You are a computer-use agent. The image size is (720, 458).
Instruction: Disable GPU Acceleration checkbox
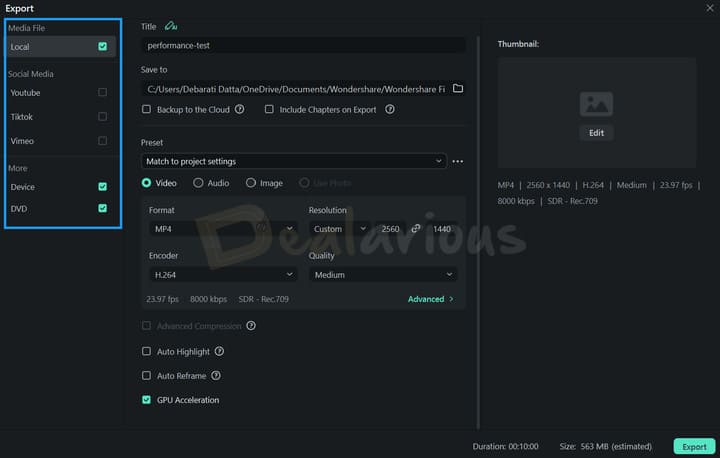click(x=146, y=400)
